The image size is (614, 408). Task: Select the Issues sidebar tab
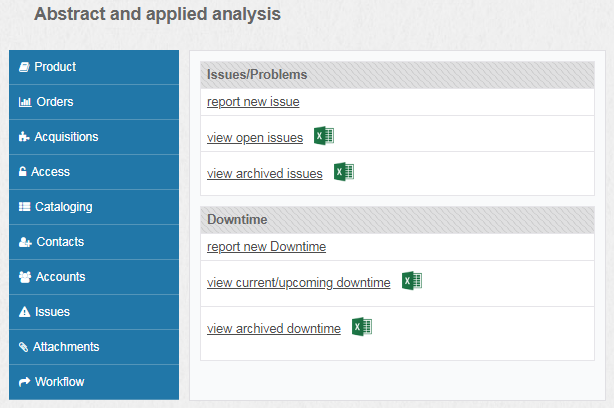tap(94, 312)
